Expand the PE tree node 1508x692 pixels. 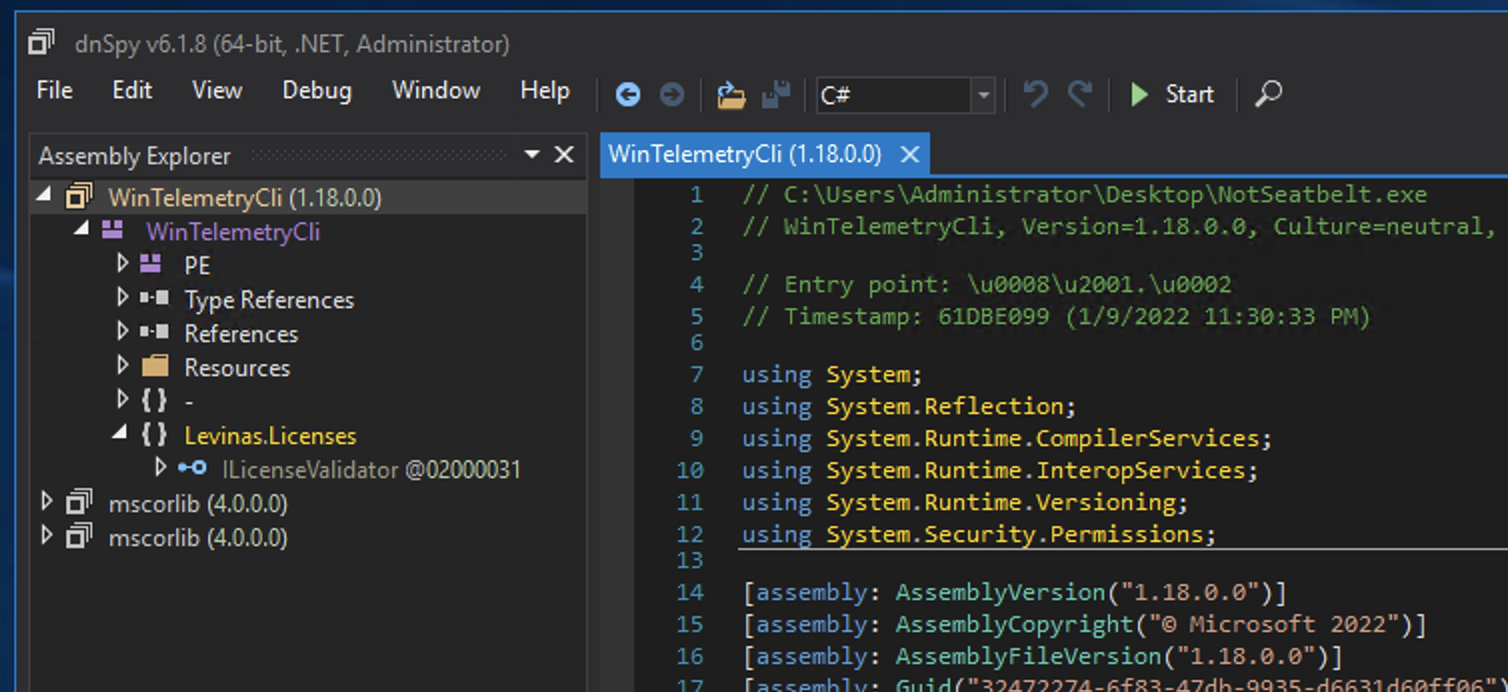(x=123, y=264)
